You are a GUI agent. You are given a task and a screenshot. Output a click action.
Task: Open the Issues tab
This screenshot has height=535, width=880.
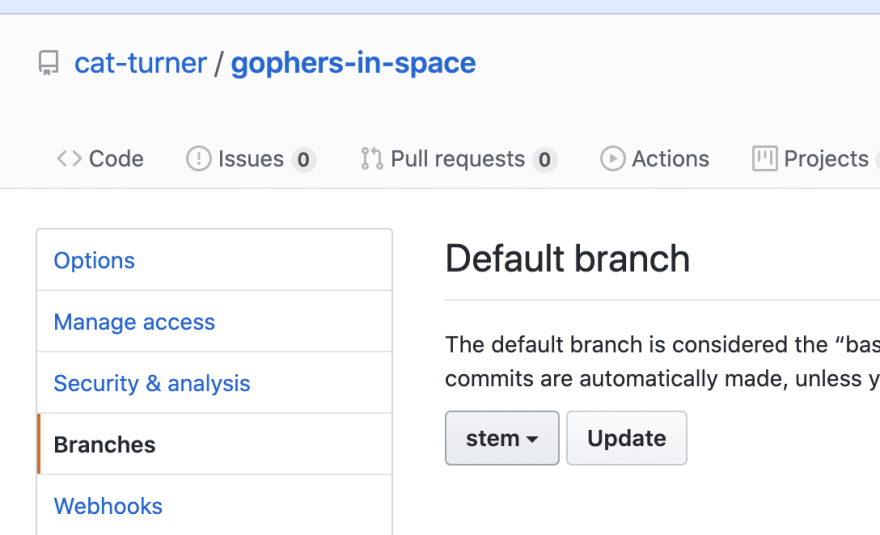(x=251, y=159)
